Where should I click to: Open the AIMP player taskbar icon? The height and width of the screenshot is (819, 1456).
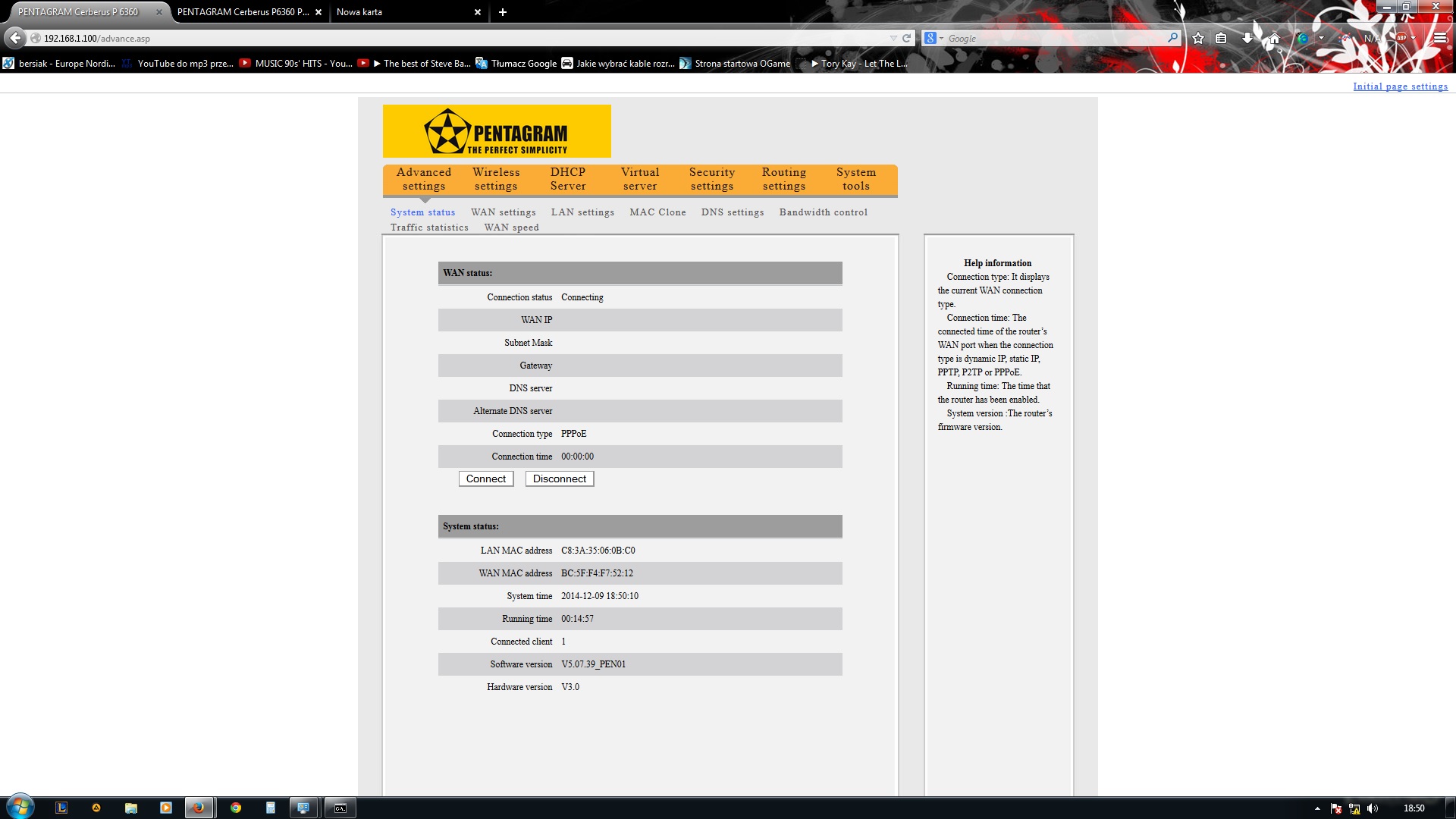click(96, 808)
